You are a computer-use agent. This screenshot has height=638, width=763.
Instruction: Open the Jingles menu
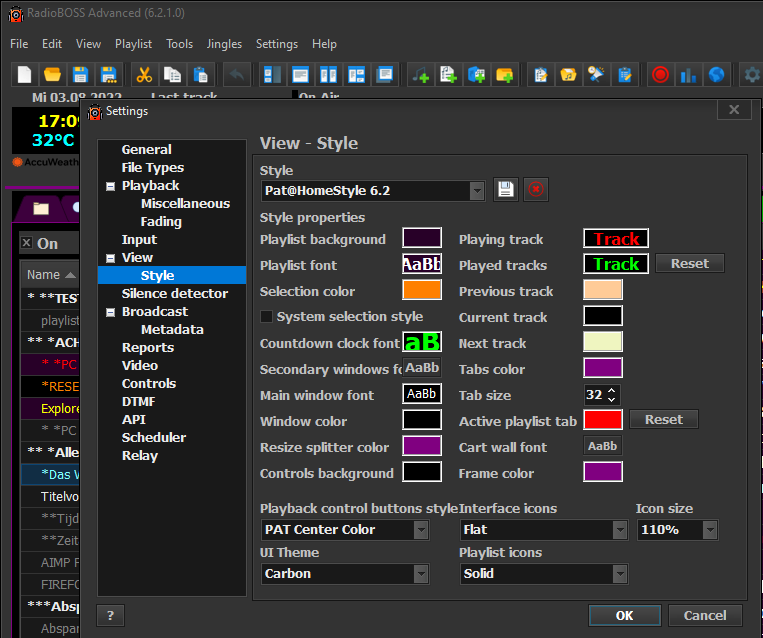pyautogui.click(x=224, y=44)
